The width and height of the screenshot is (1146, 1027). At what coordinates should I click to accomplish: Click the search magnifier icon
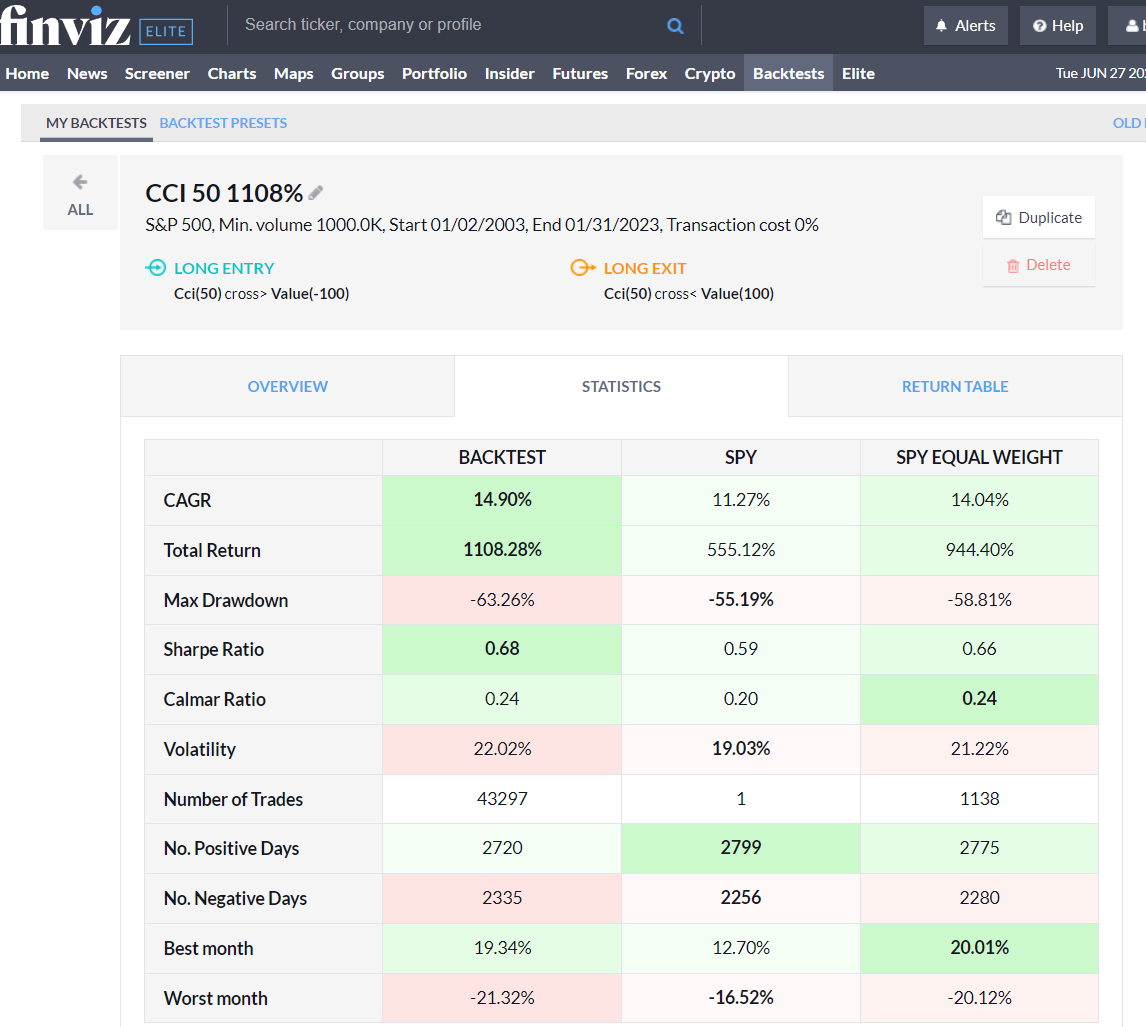(x=675, y=25)
